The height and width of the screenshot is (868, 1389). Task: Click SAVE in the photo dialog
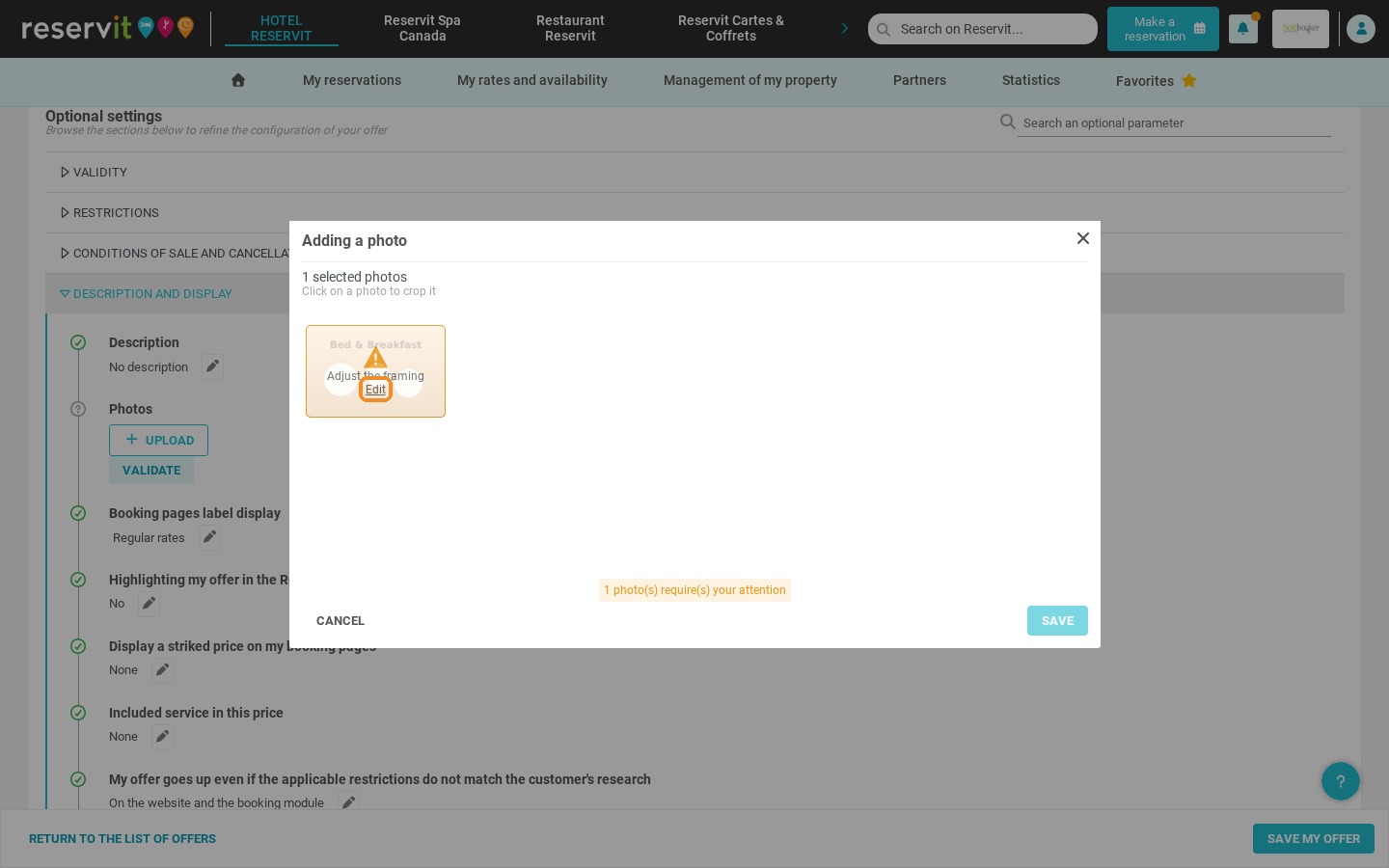pyautogui.click(x=1057, y=621)
